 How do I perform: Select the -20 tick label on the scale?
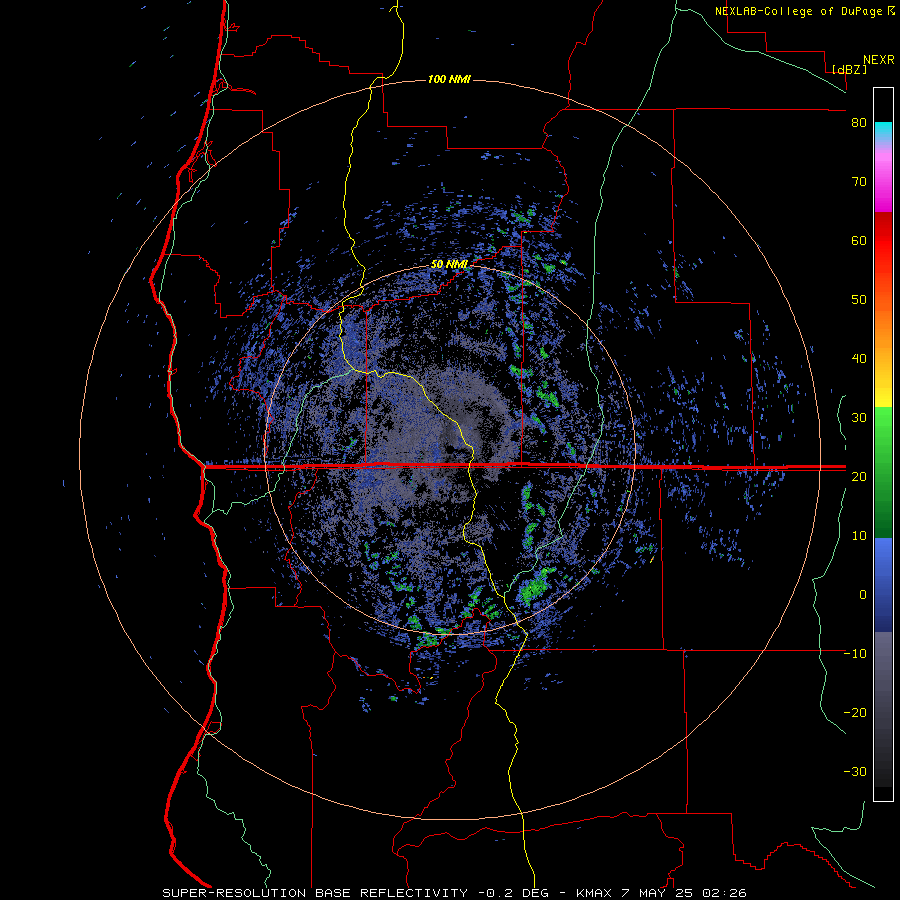[x=855, y=712]
